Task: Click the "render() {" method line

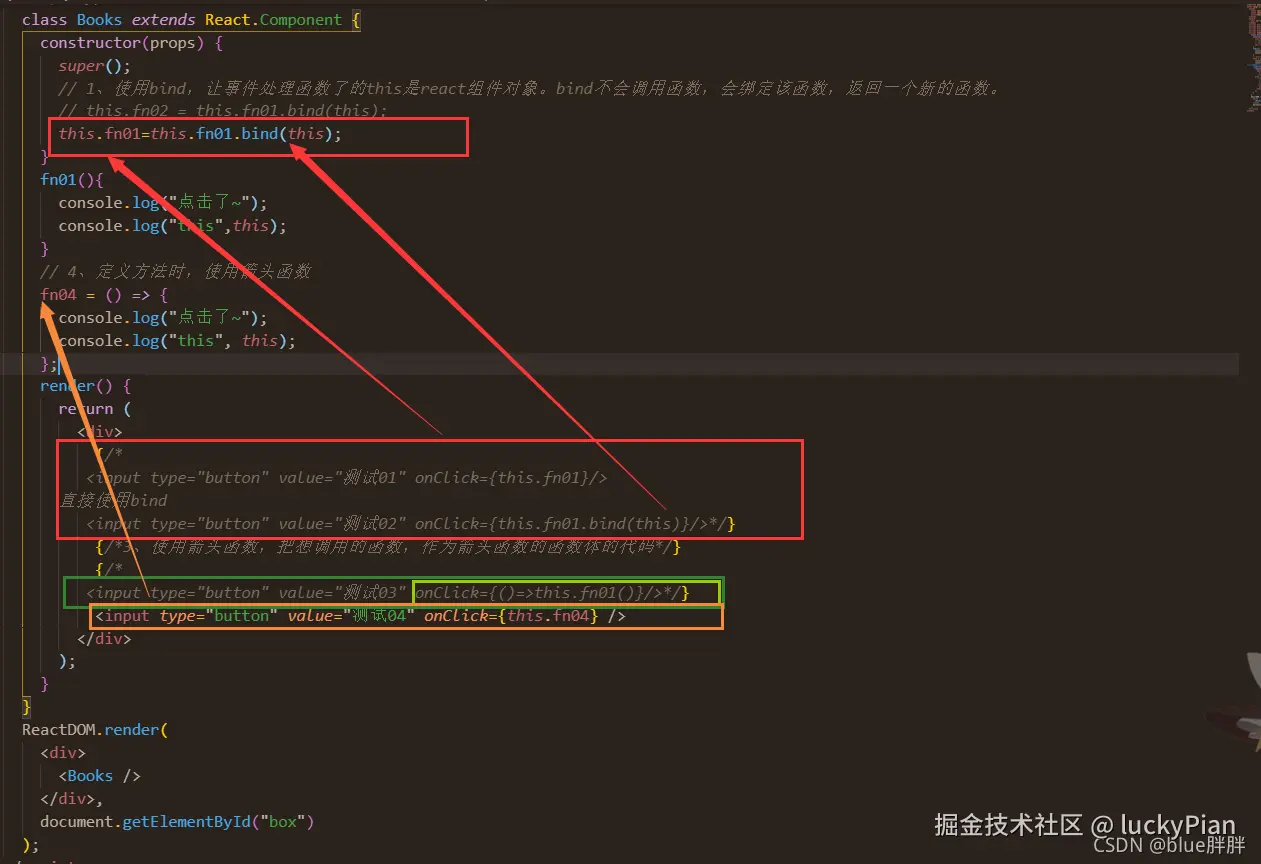Action: coord(86,386)
